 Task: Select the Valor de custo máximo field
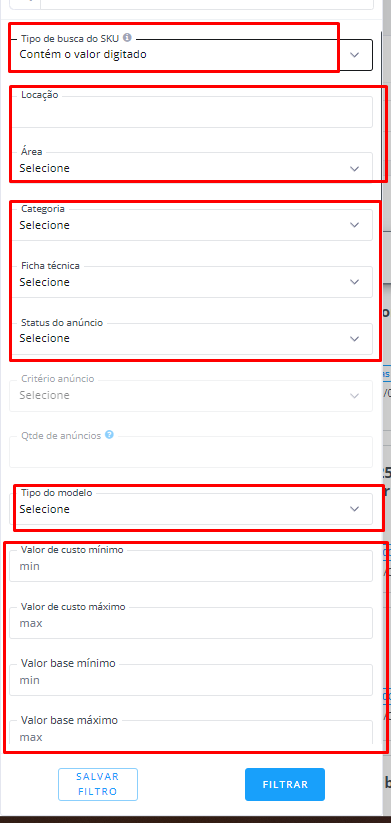point(191,623)
